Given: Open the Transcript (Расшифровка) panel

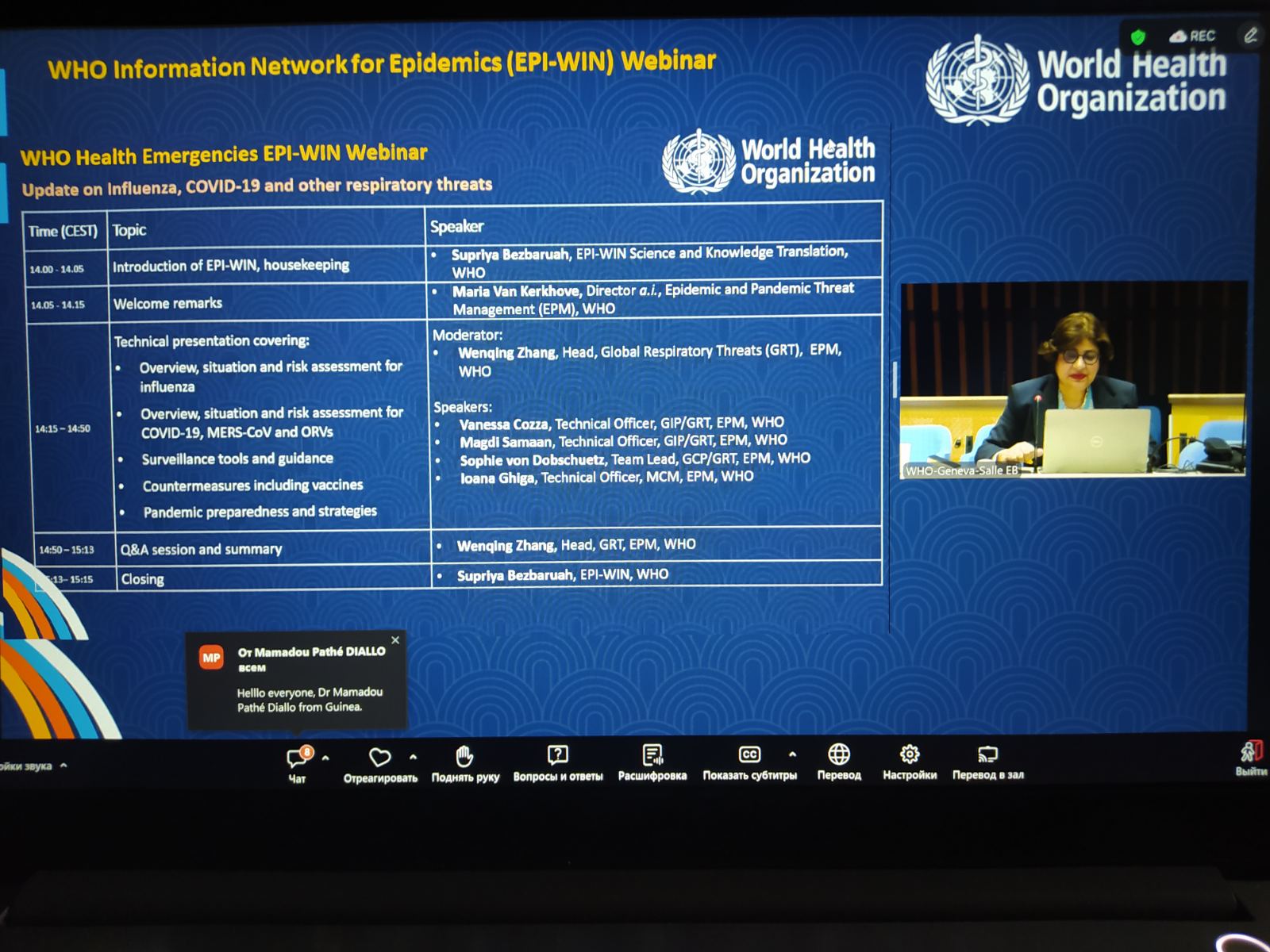Looking at the screenshot, I should (x=652, y=755).
